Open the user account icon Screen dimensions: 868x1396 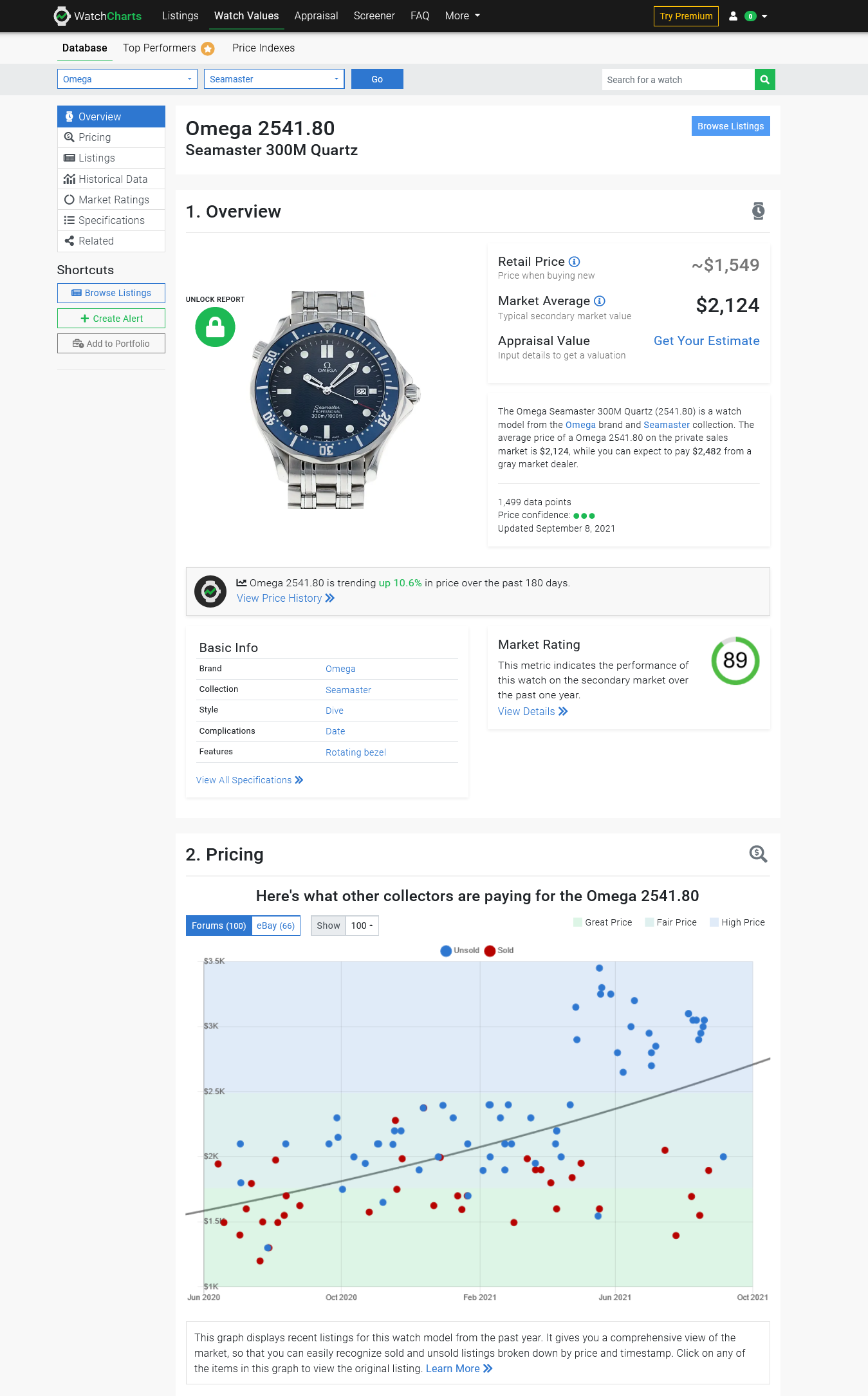pos(733,16)
